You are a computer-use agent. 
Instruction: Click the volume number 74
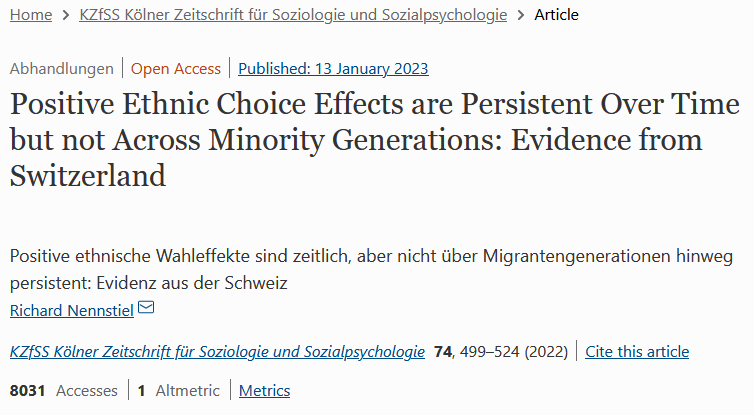tap(443, 352)
